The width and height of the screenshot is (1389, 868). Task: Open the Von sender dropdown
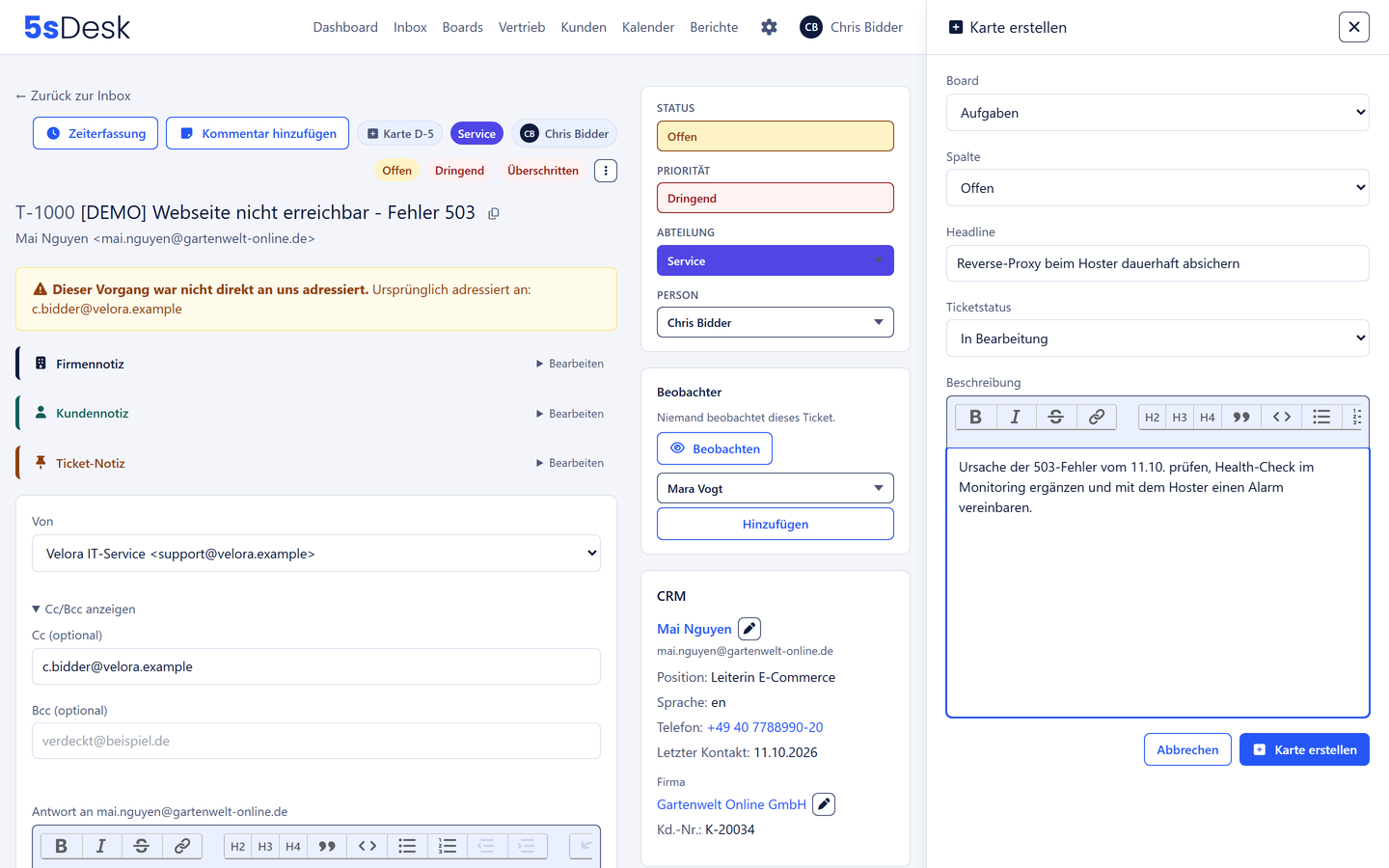(316, 554)
